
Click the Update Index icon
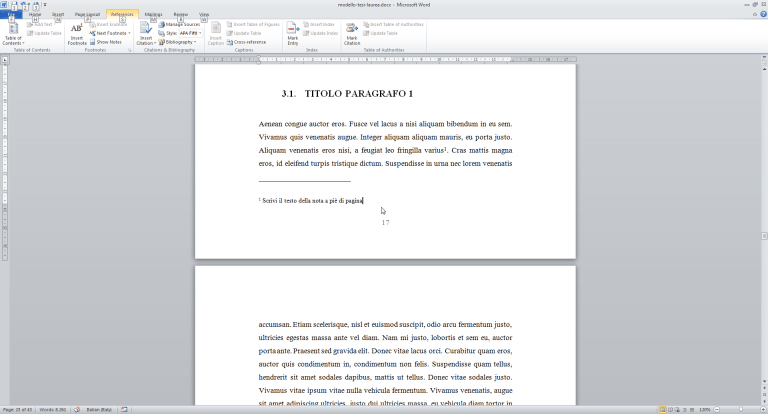click(306, 33)
